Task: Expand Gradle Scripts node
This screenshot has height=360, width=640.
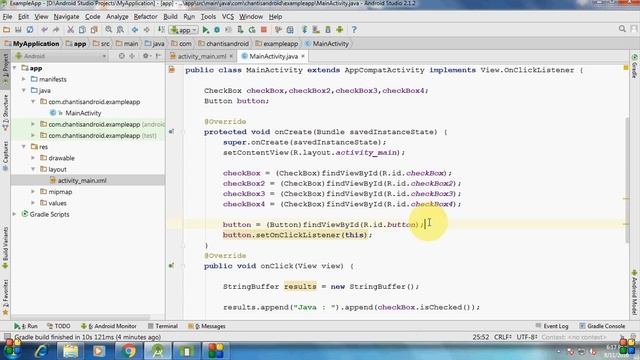Action: [x=15, y=214]
